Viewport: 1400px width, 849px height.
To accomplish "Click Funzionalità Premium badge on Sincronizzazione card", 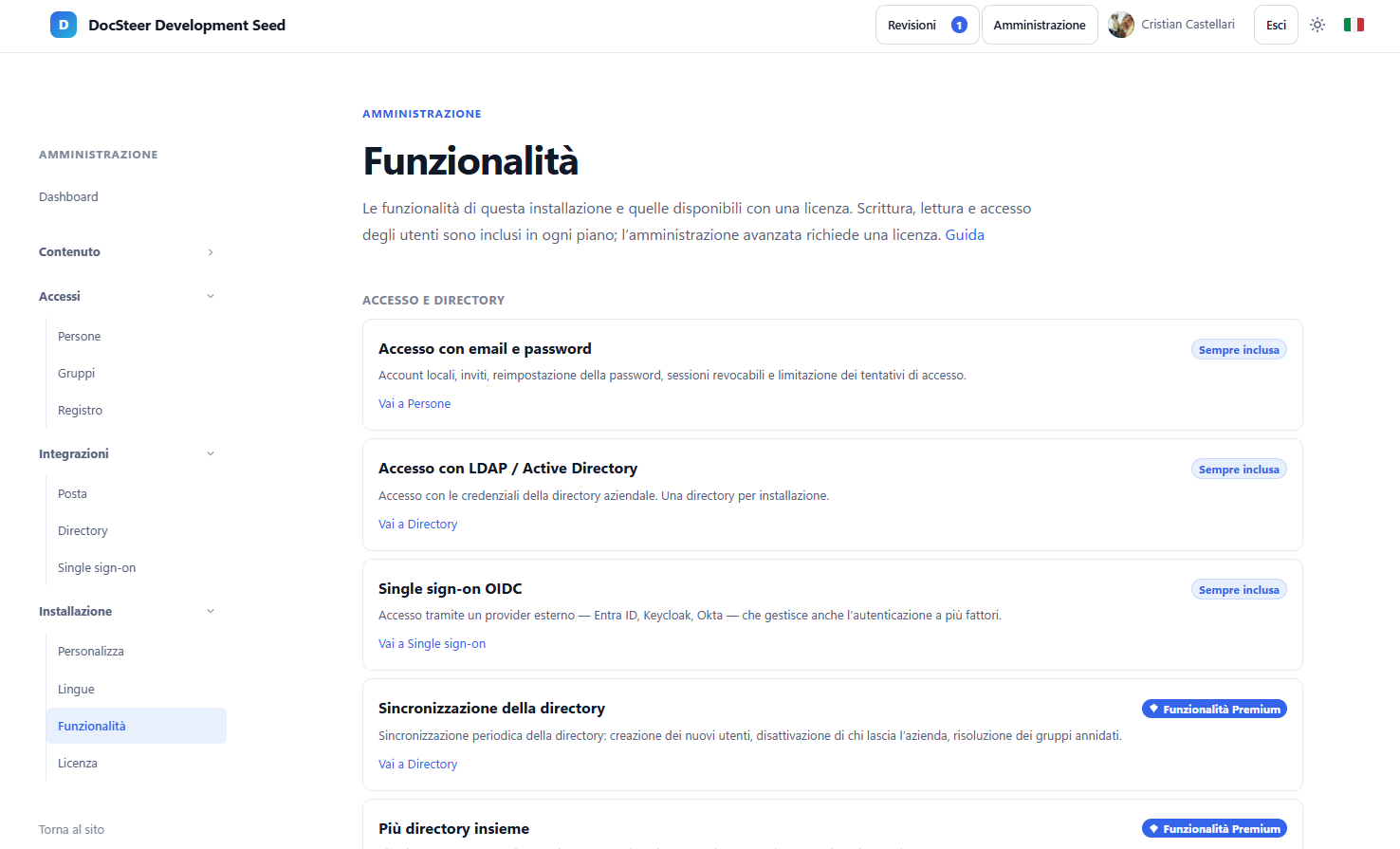I will tap(1214, 710).
